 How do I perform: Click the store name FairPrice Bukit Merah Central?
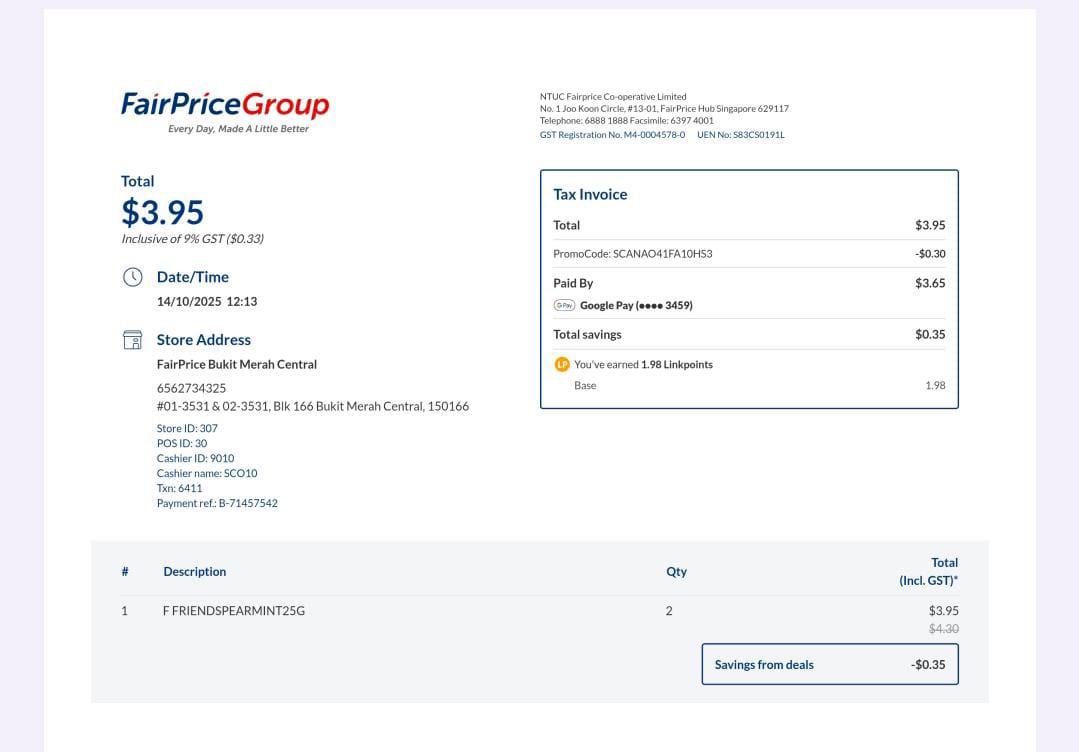point(237,365)
